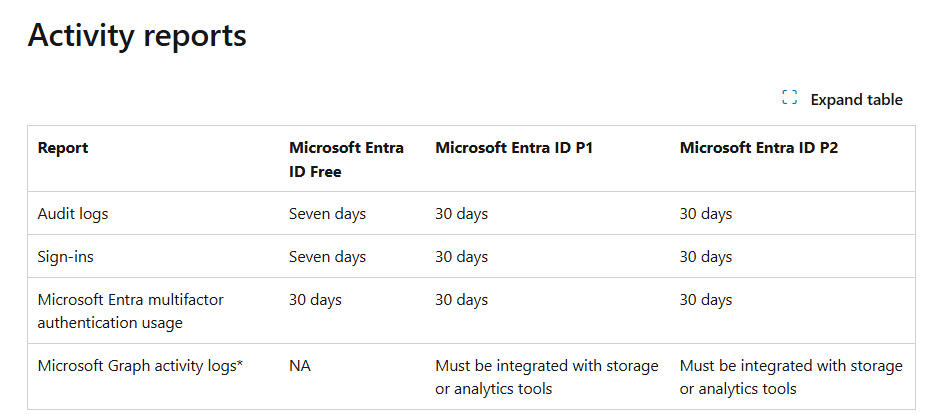The width and height of the screenshot is (932, 414).
Task: Select the Microsoft Entra ID P2 header
Action: tap(759, 148)
